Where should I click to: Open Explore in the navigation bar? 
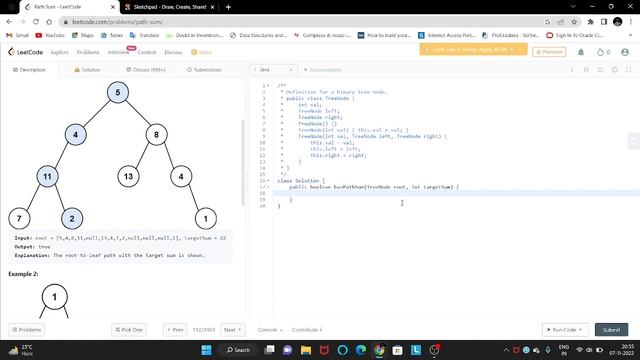pyautogui.click(x=60, y=52)
